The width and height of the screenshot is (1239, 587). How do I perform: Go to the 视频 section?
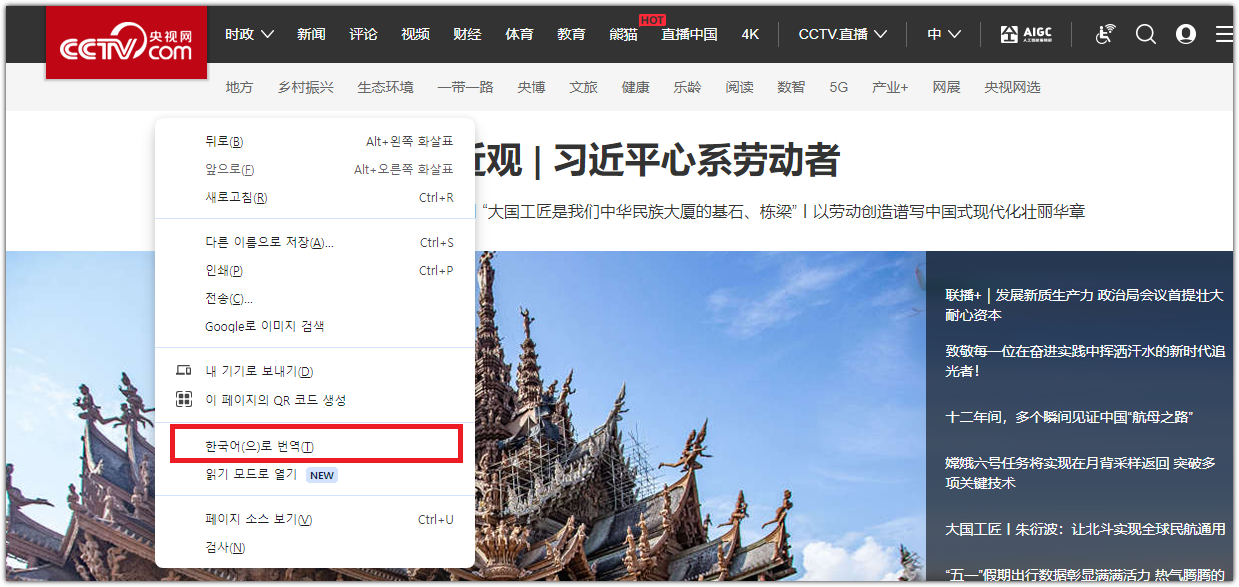pyautogui.click(x=415, y=34)
